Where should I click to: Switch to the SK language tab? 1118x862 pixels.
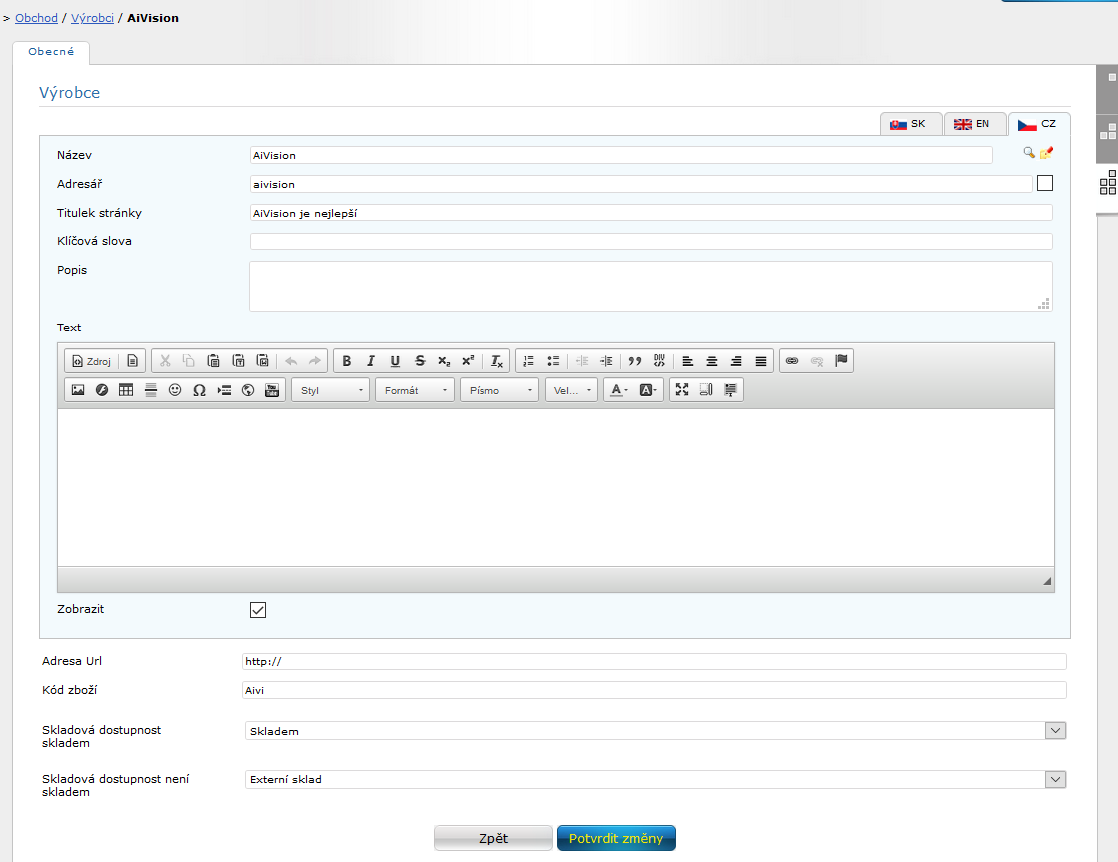(911, 124)
